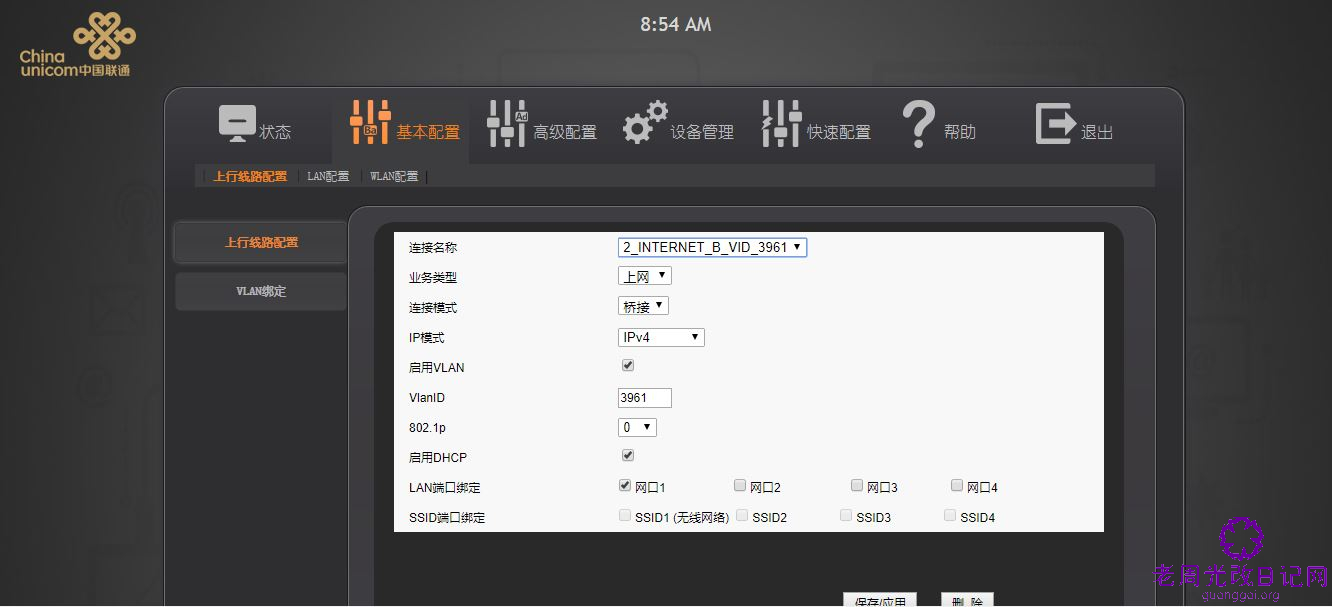Click the 连接模式 label
This screenshot has width=1332, height=607.
pos(432,307)
